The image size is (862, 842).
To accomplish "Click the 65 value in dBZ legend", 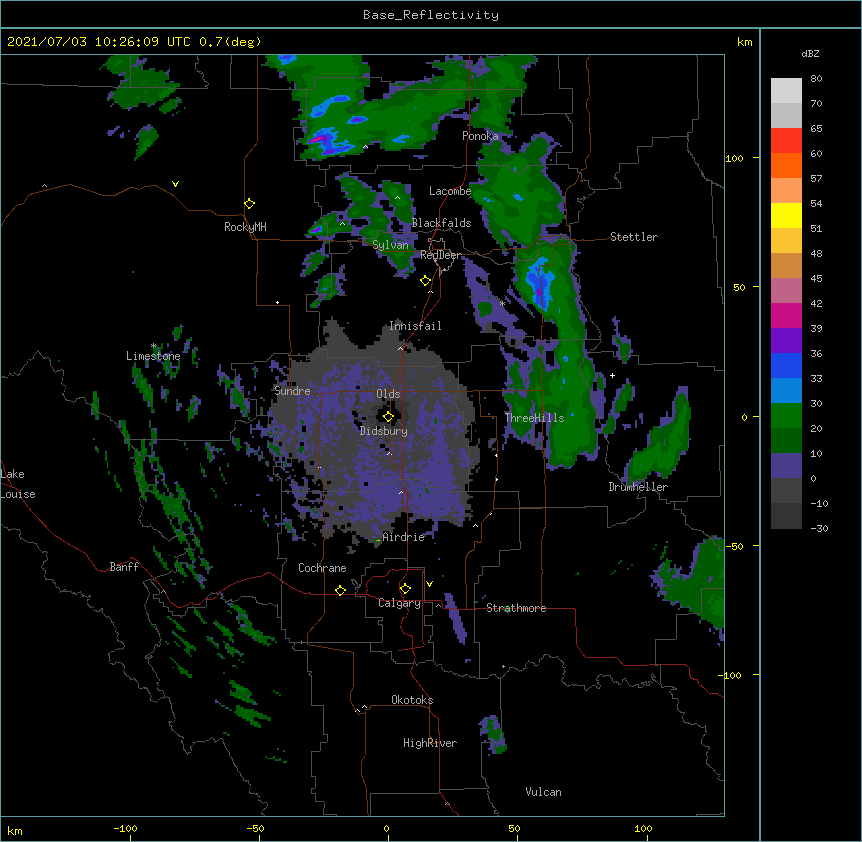I will 816,129.
